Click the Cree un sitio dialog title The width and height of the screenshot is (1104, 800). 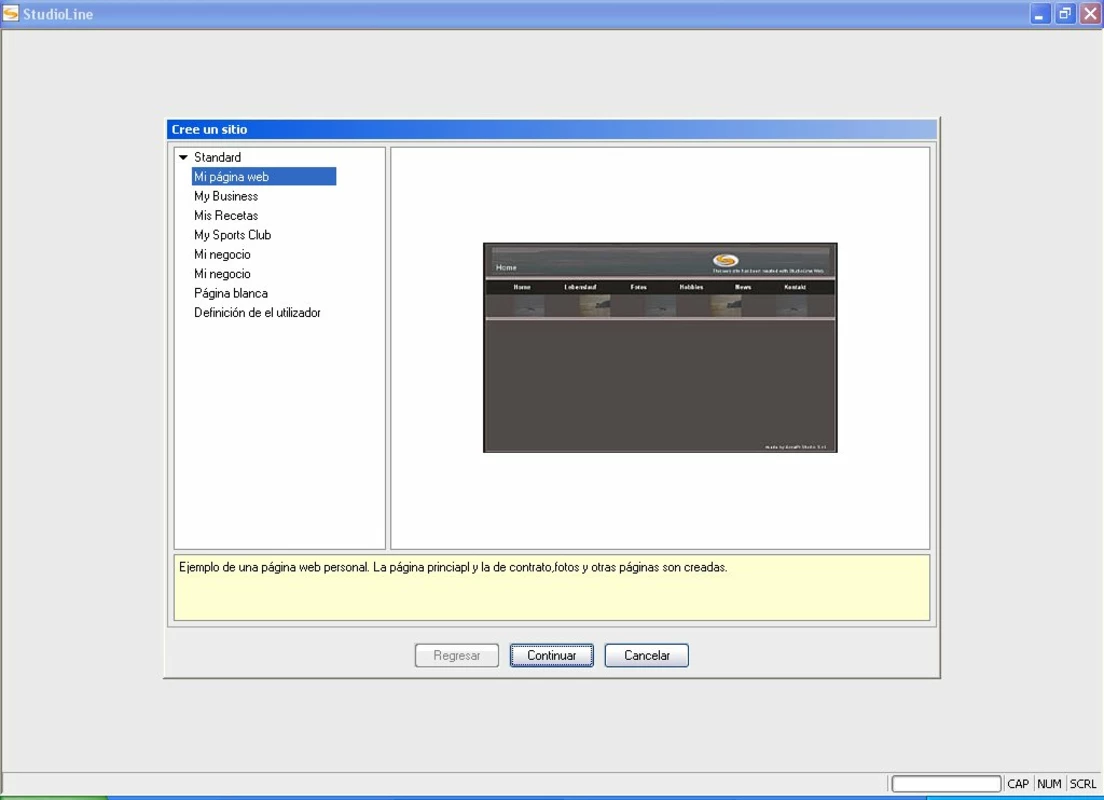(209, 130)
